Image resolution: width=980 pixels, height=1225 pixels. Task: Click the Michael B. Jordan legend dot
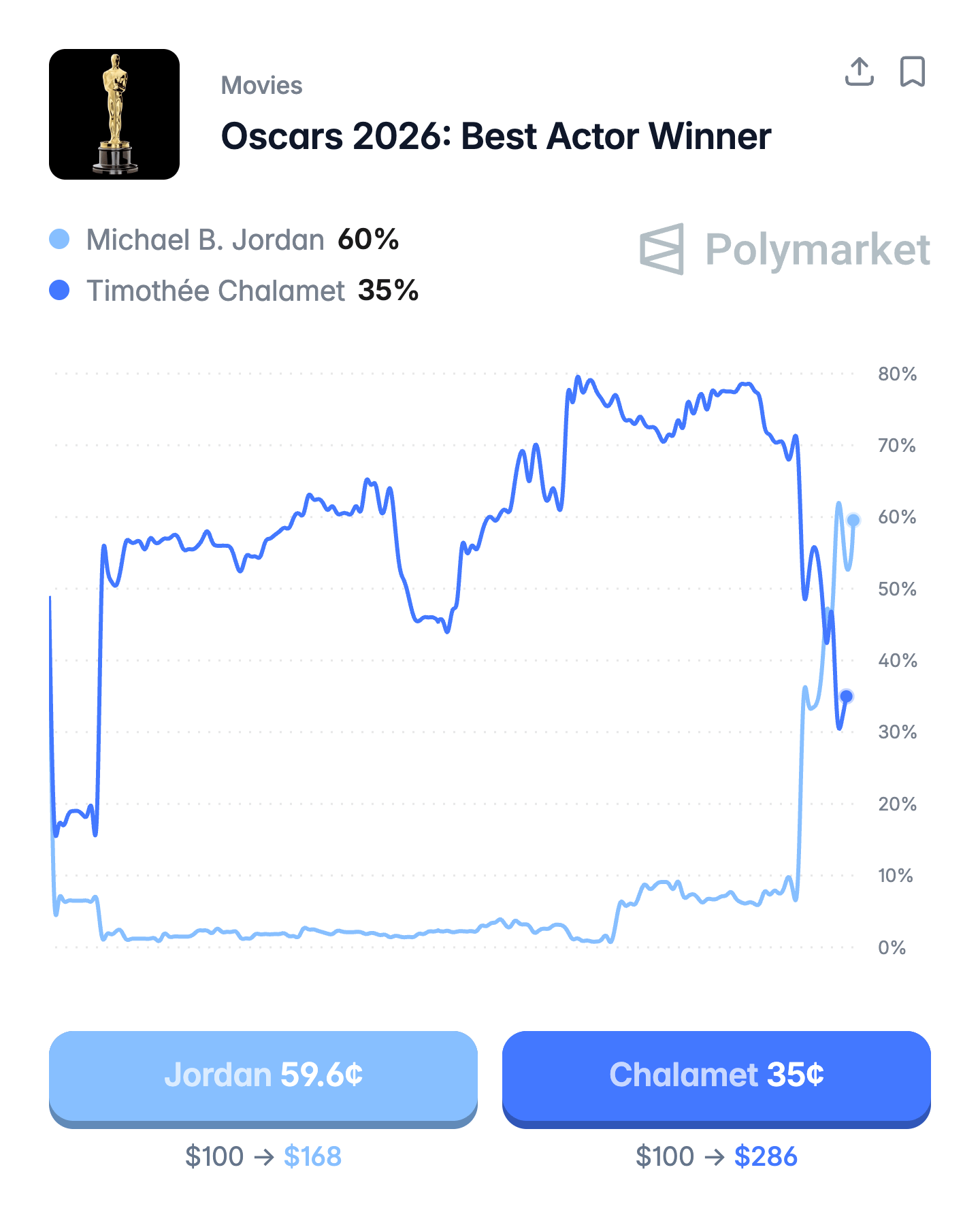click(60, 240)
